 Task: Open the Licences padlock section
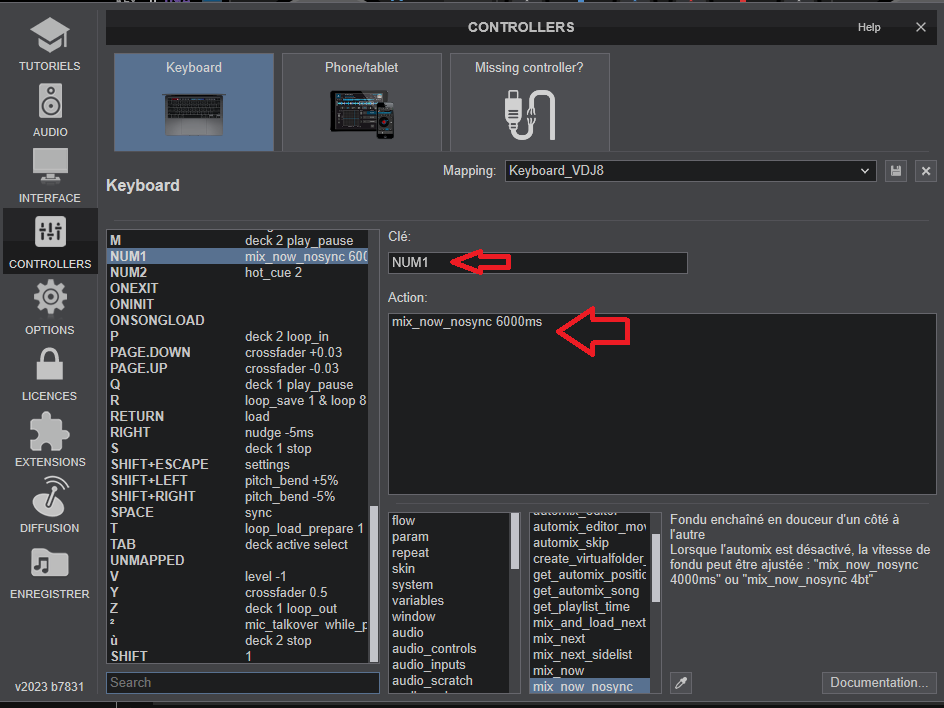[50, 373]
